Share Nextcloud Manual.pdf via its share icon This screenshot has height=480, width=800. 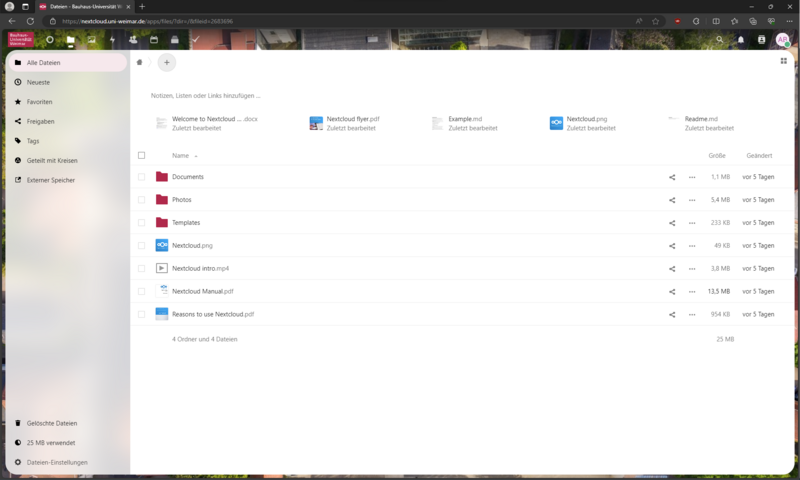tap(672, 292)
